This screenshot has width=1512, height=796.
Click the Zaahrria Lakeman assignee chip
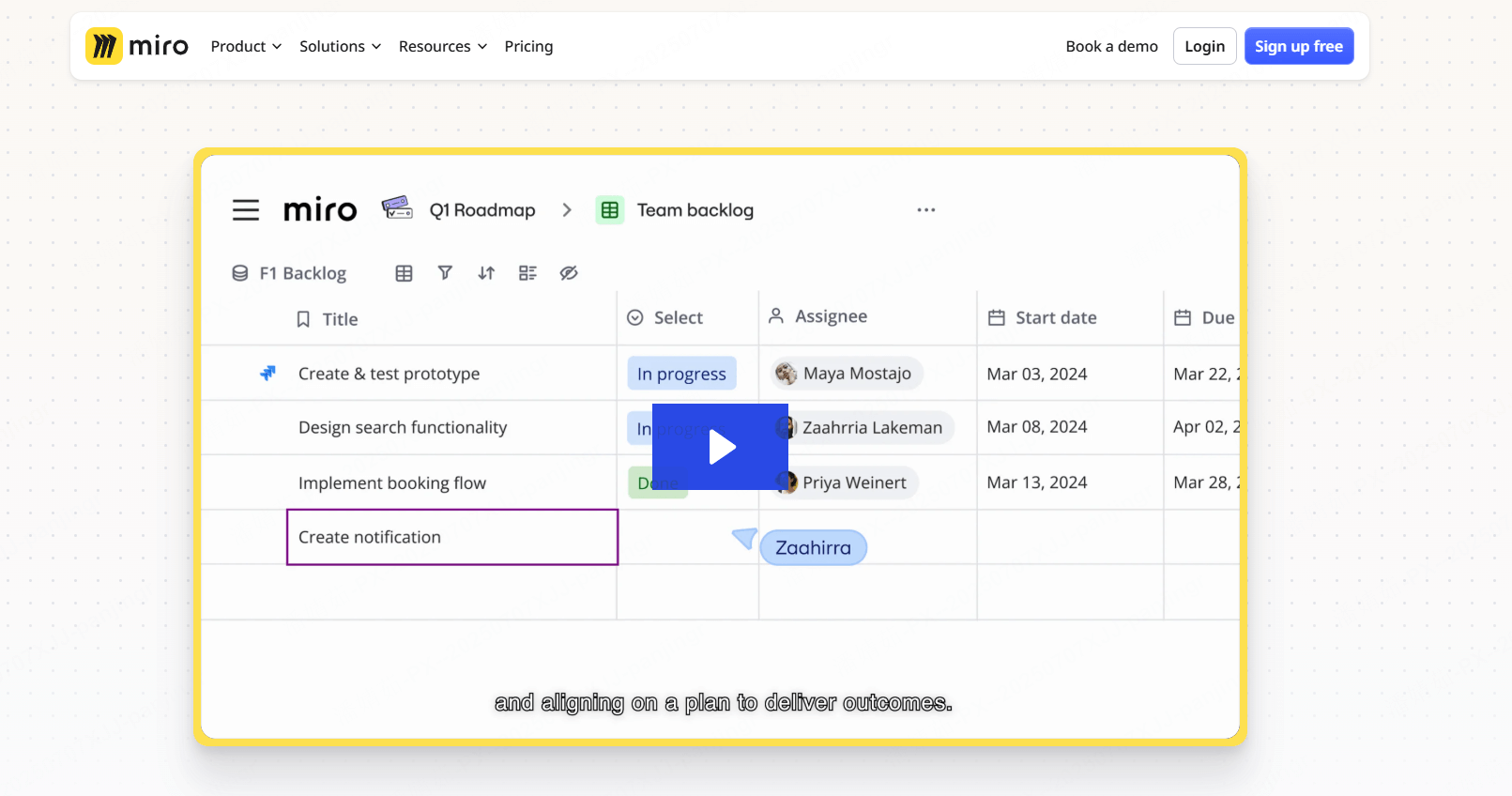point(864,428)
